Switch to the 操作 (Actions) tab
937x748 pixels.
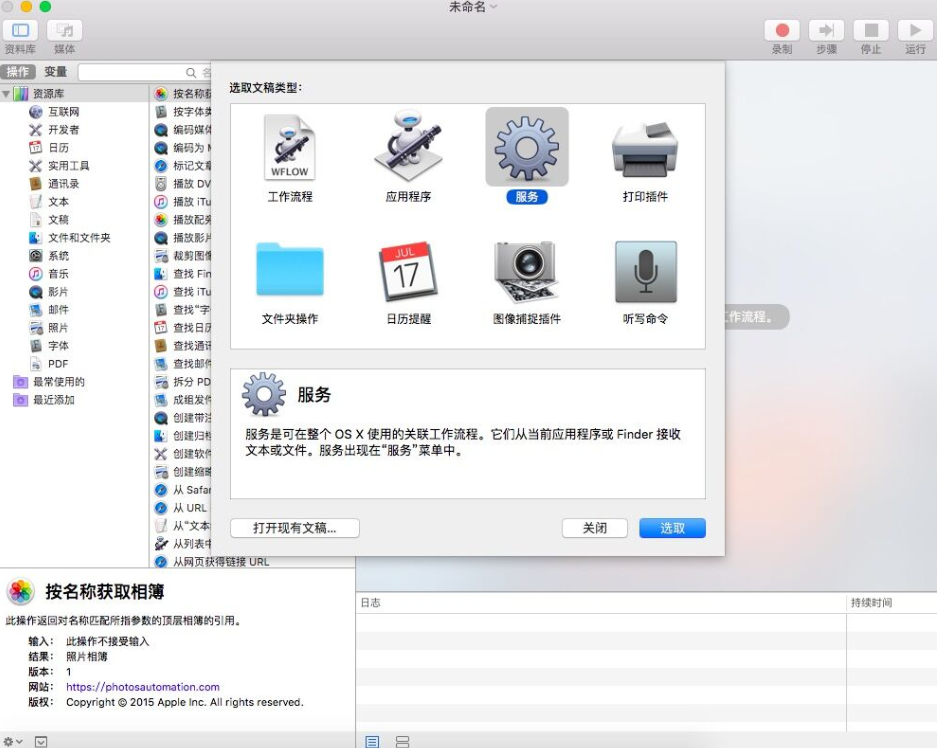click(x=17, y=72)
